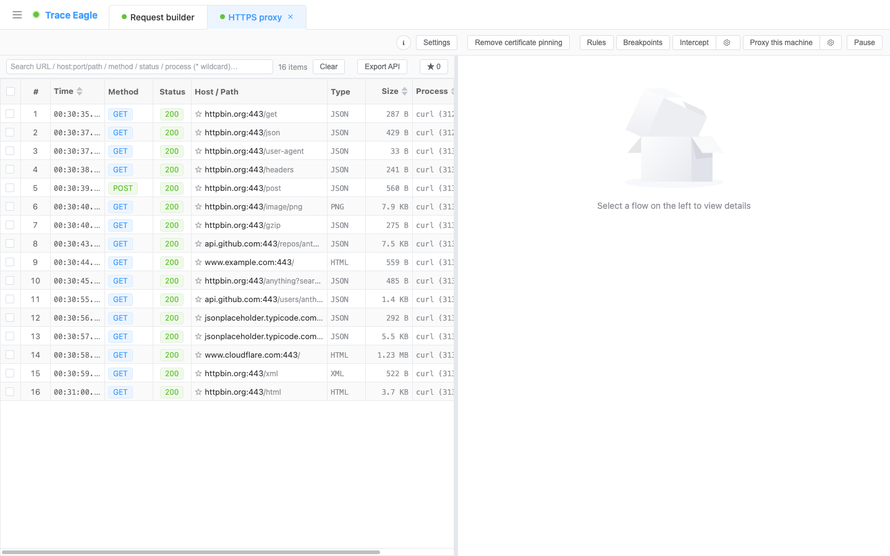This screenshot has height=556, width=890.
Task: Star the www.example.com:443 flow
Action: 198,262
